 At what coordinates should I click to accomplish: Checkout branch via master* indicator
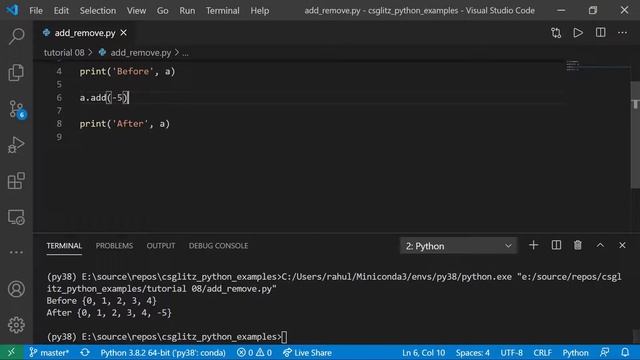(x=49, y=352)
